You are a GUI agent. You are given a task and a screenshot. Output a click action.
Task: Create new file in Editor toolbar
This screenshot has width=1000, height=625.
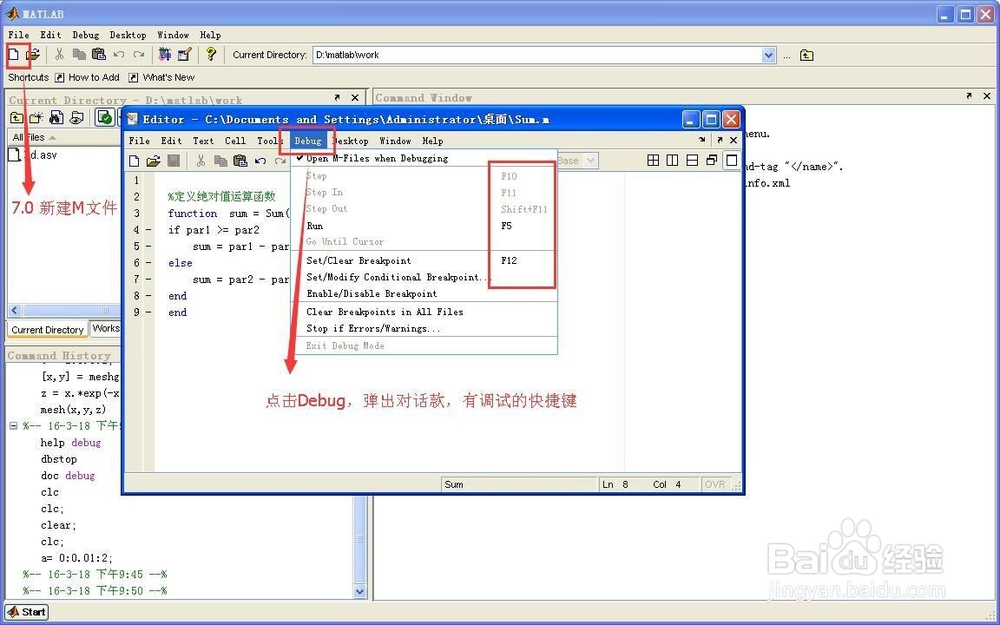coord(134,161)
